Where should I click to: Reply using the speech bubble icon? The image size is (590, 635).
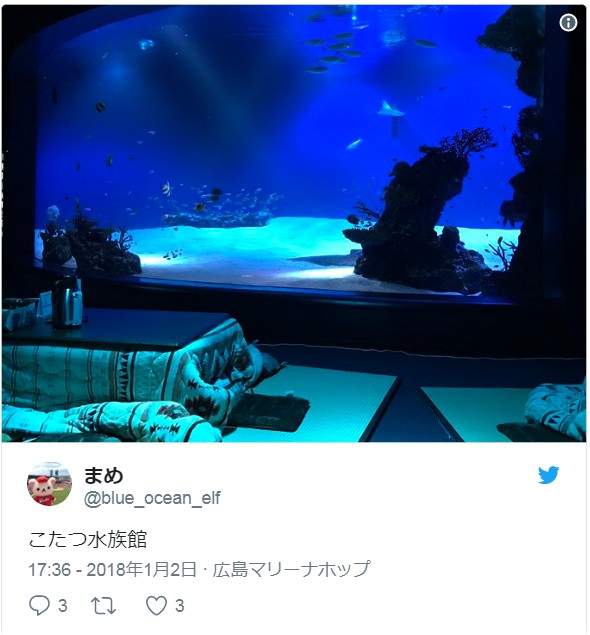pos(39,605)
